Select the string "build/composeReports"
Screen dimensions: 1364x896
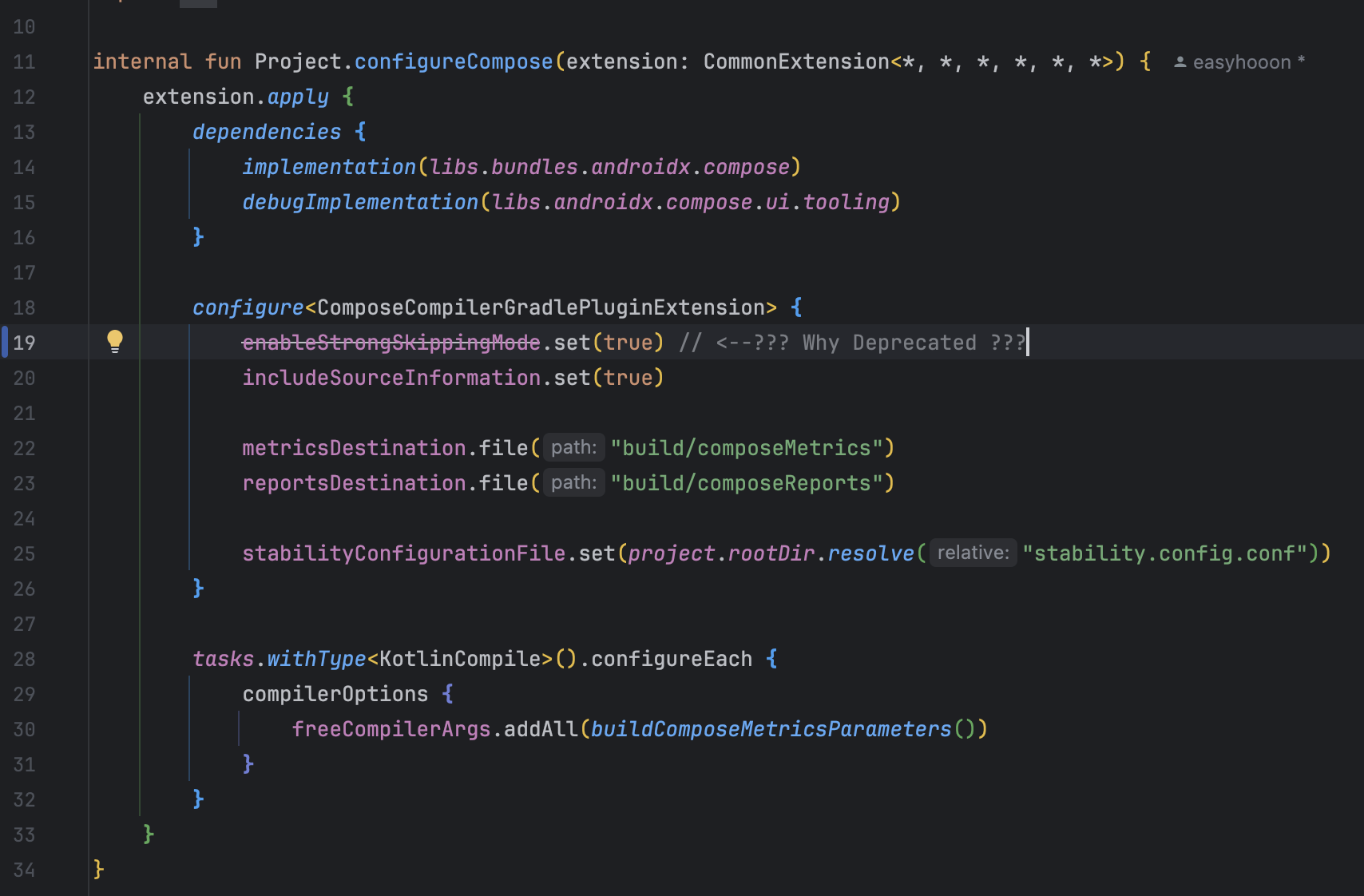click(x=747, y=483)
